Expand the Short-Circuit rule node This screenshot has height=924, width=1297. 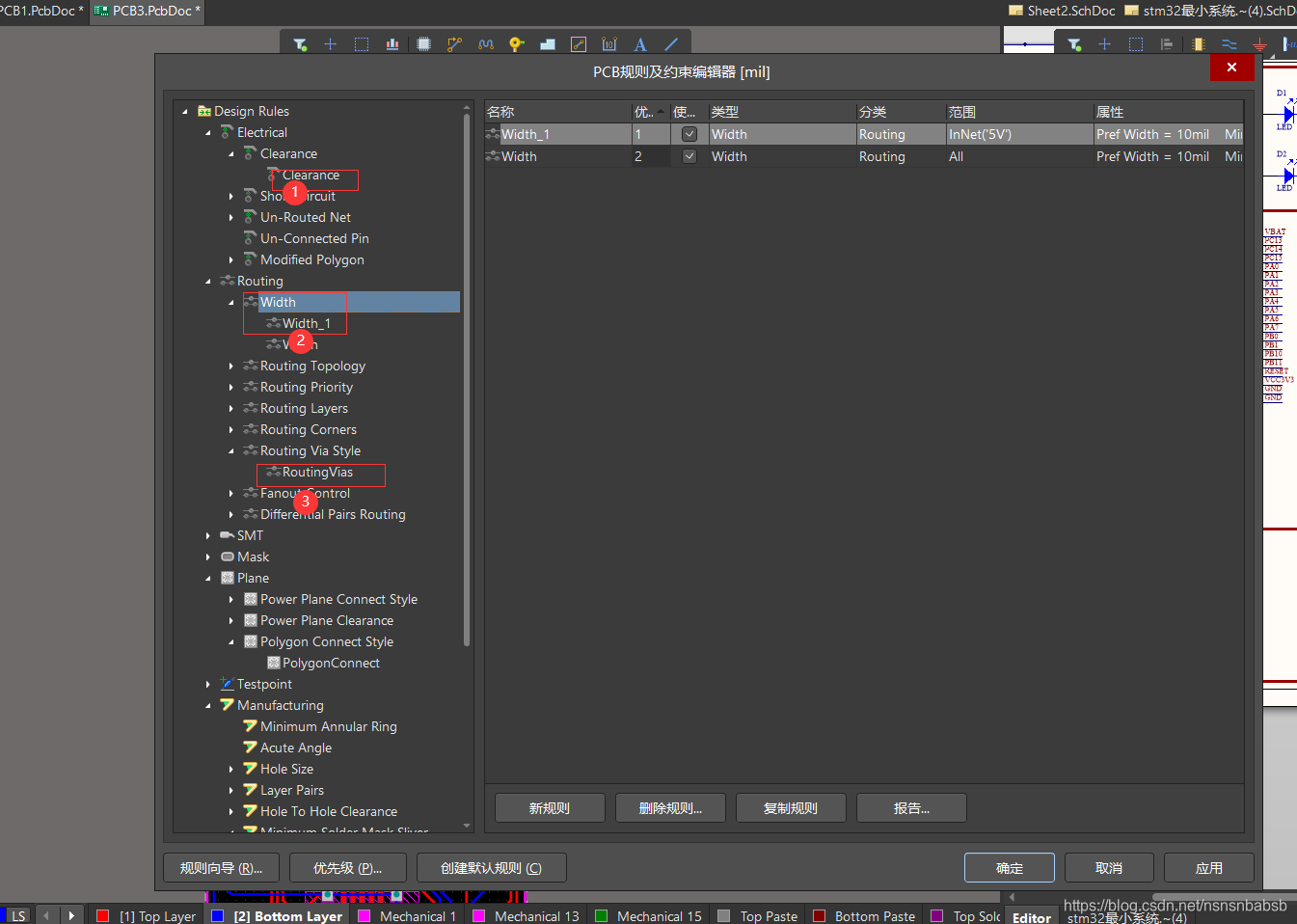coord(231,196)
